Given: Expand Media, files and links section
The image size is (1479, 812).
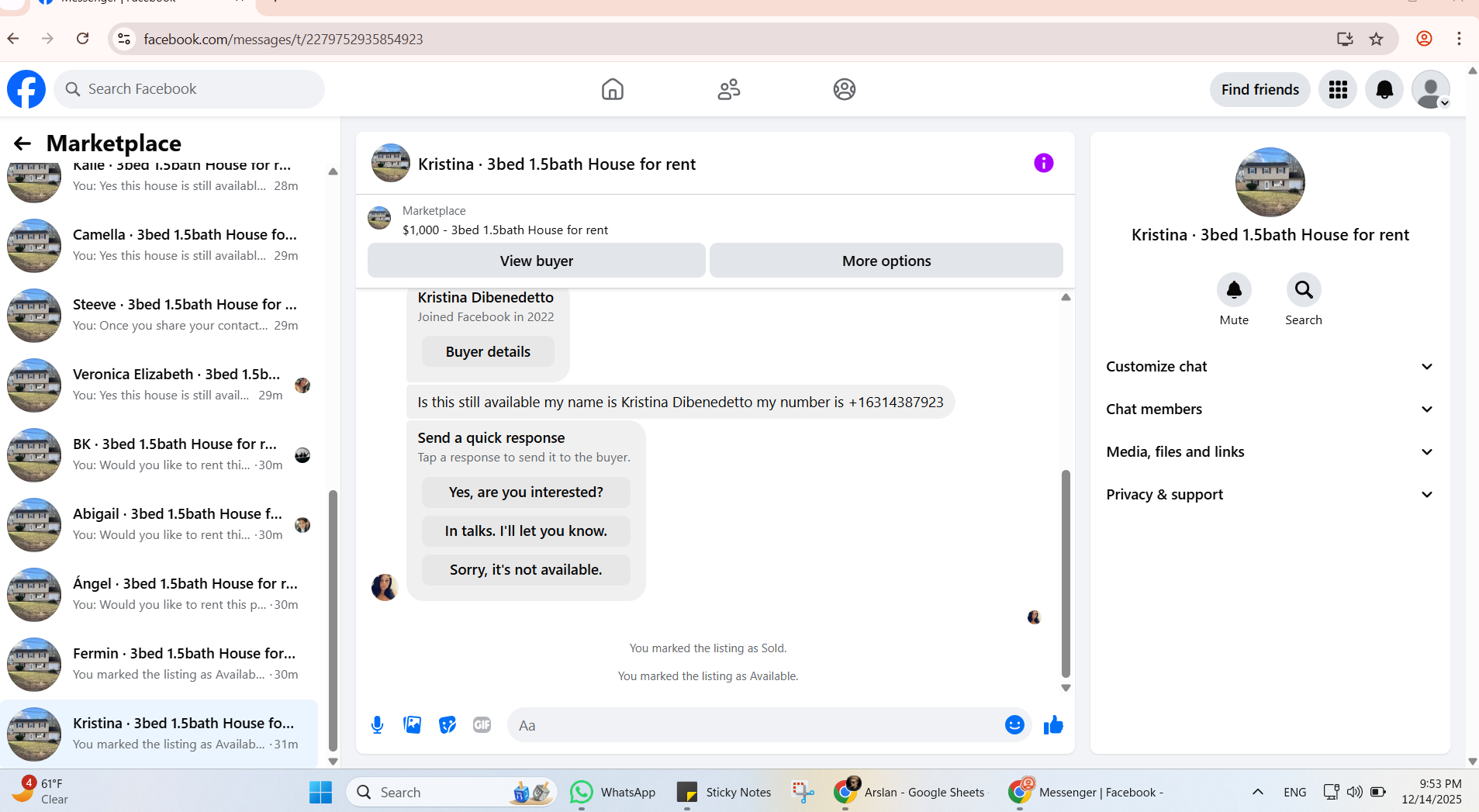Looking at the screenshot, I should tap(1270, 451).
